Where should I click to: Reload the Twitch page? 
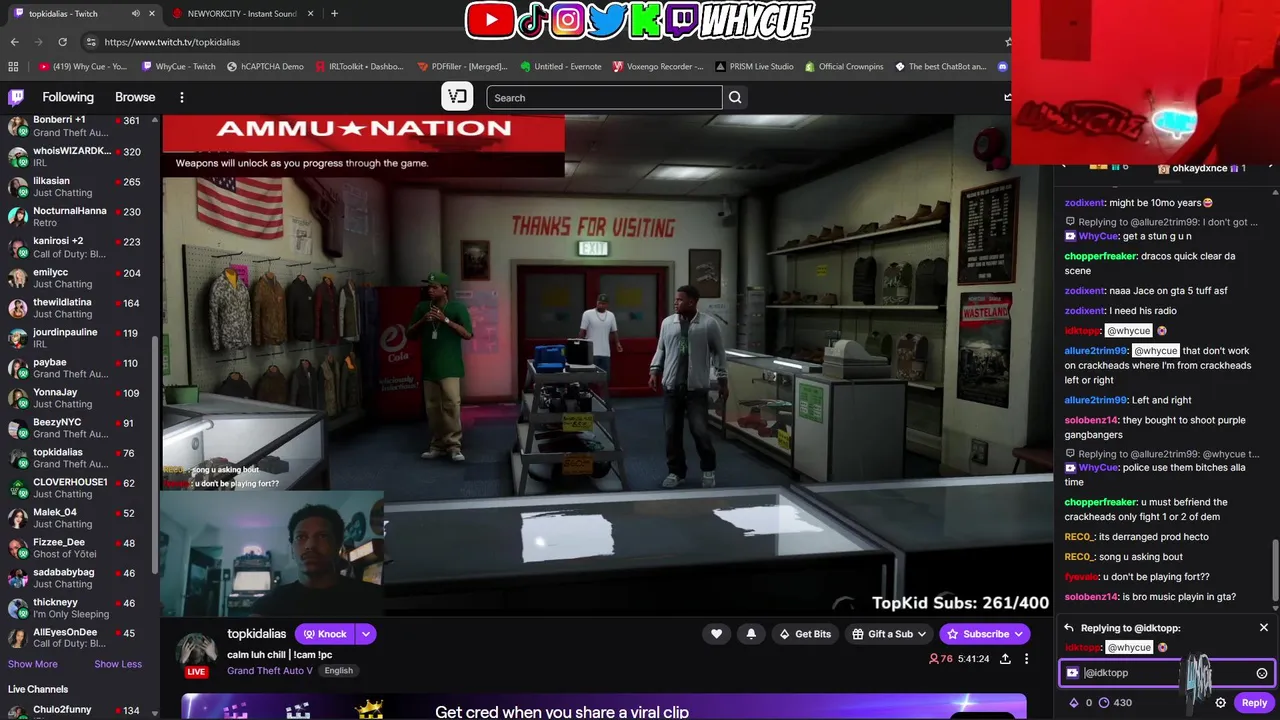coord(62,42)
